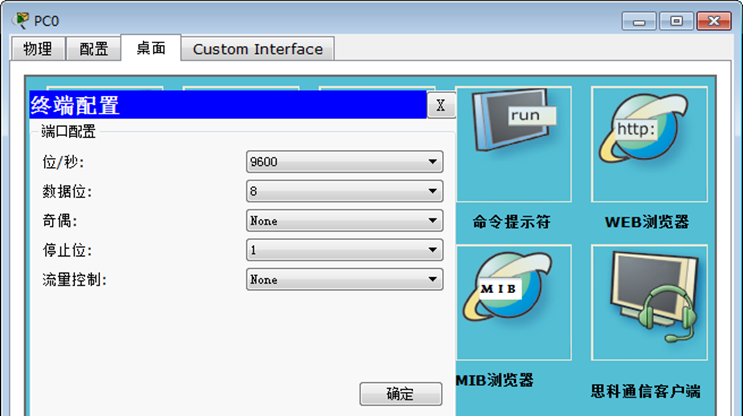Open the 停止位 dropdown
Viewport: 743px width, 416px height.
click(344, 250)
